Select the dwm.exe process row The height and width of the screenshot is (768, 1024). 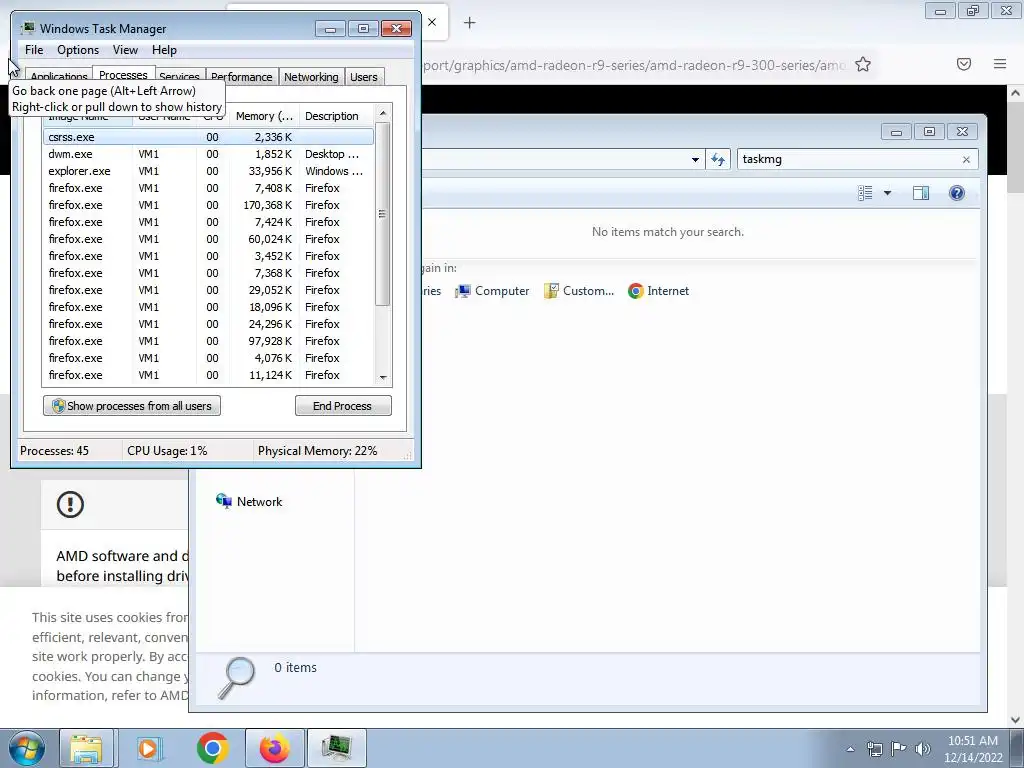click(208, 154)
